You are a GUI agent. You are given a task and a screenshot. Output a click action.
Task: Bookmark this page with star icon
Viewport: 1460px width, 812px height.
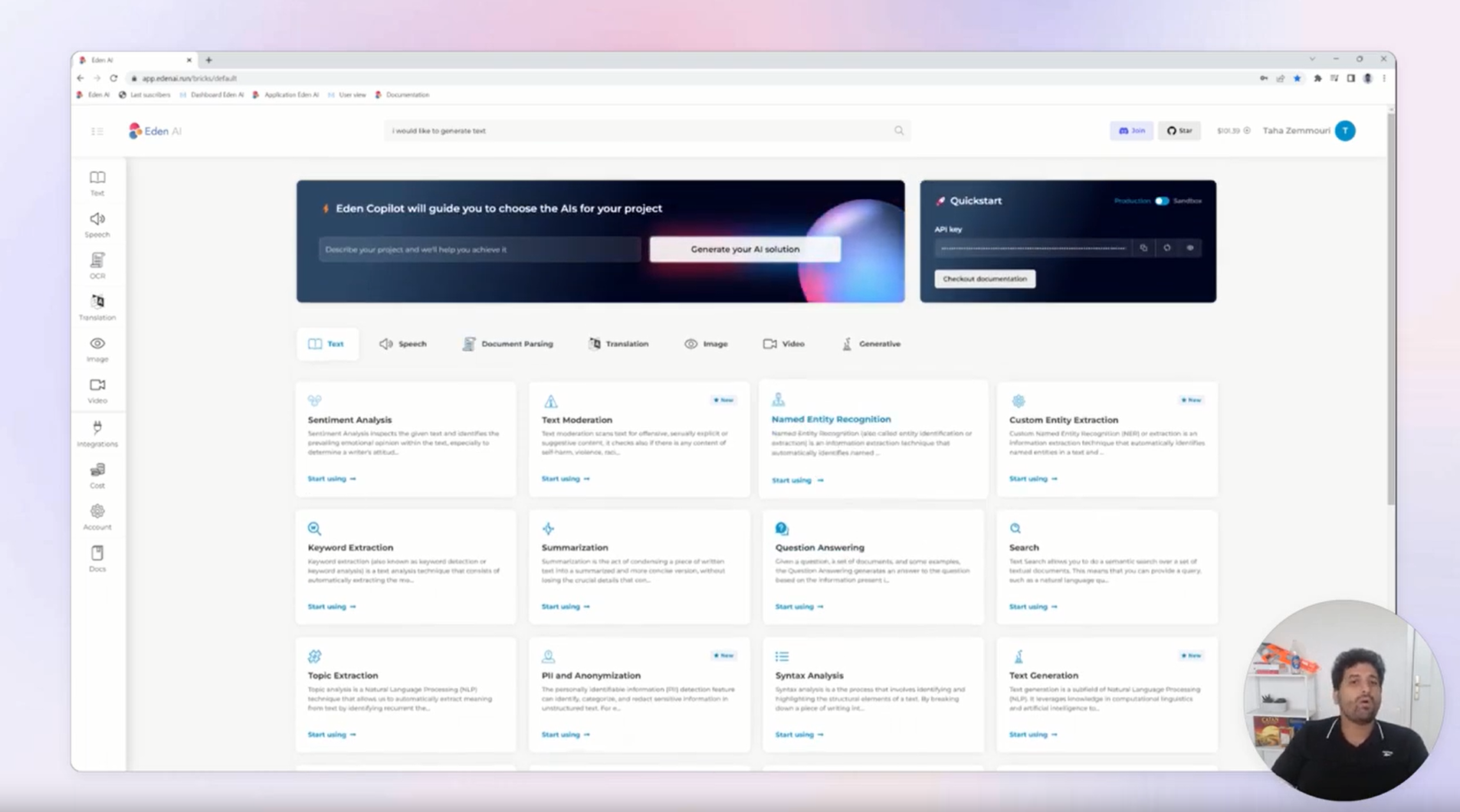(x=1297, y=78)
